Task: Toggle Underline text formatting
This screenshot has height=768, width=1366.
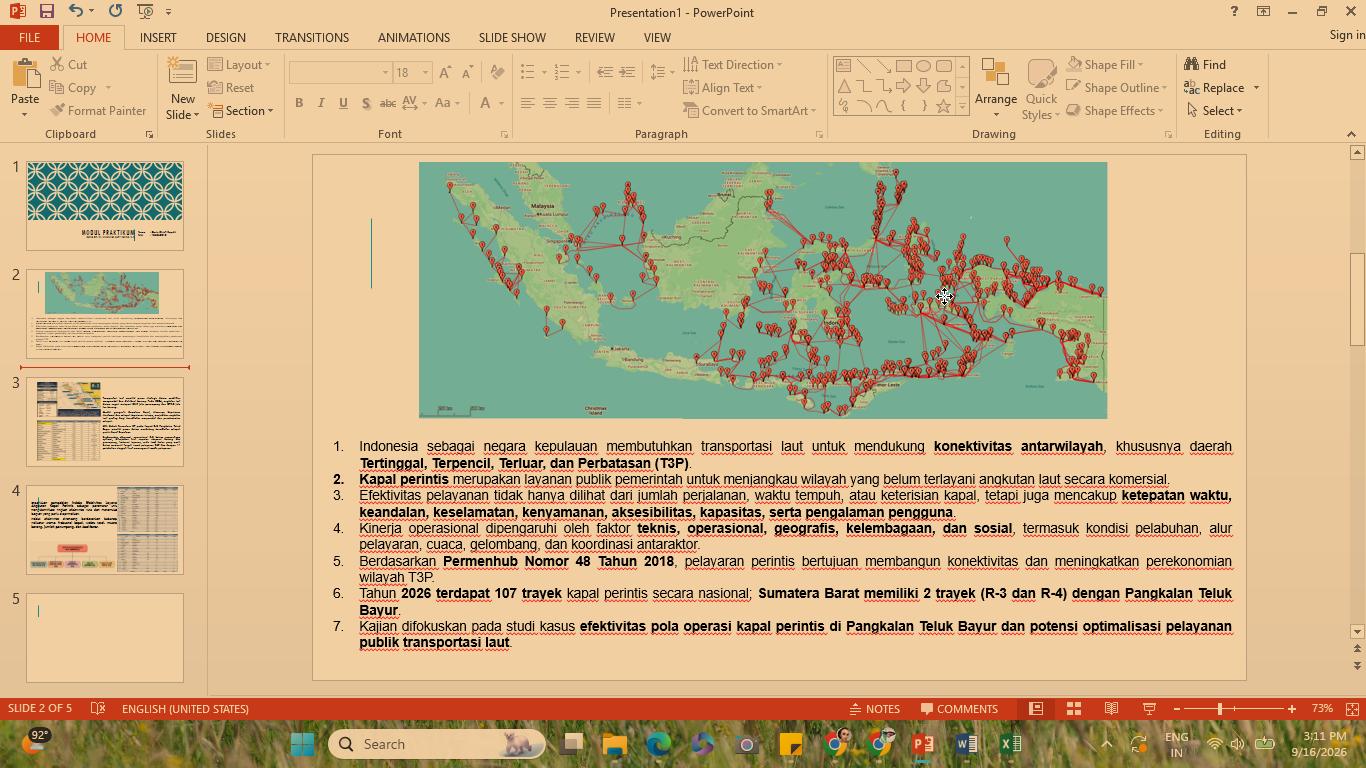Action: 343,103
